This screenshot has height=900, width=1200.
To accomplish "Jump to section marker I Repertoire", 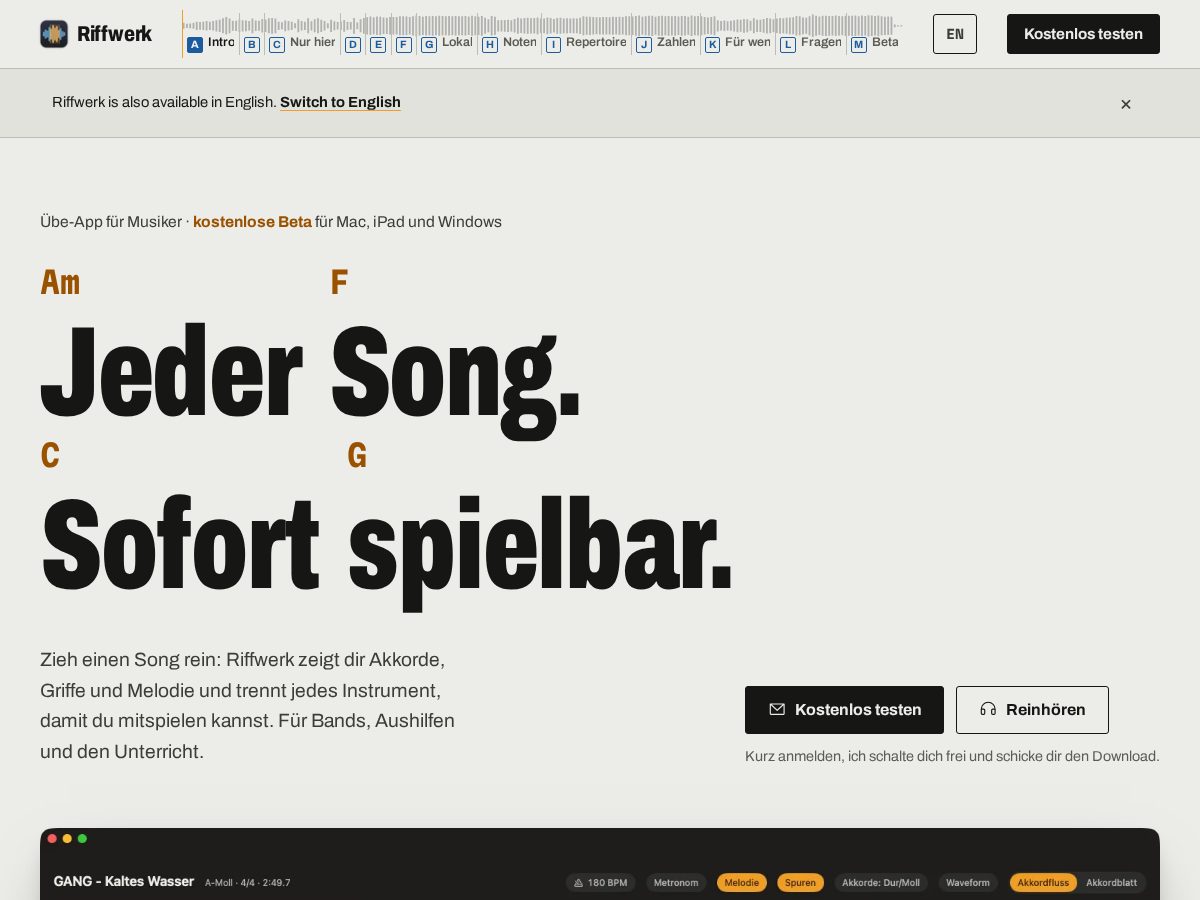I will point(586,43).
